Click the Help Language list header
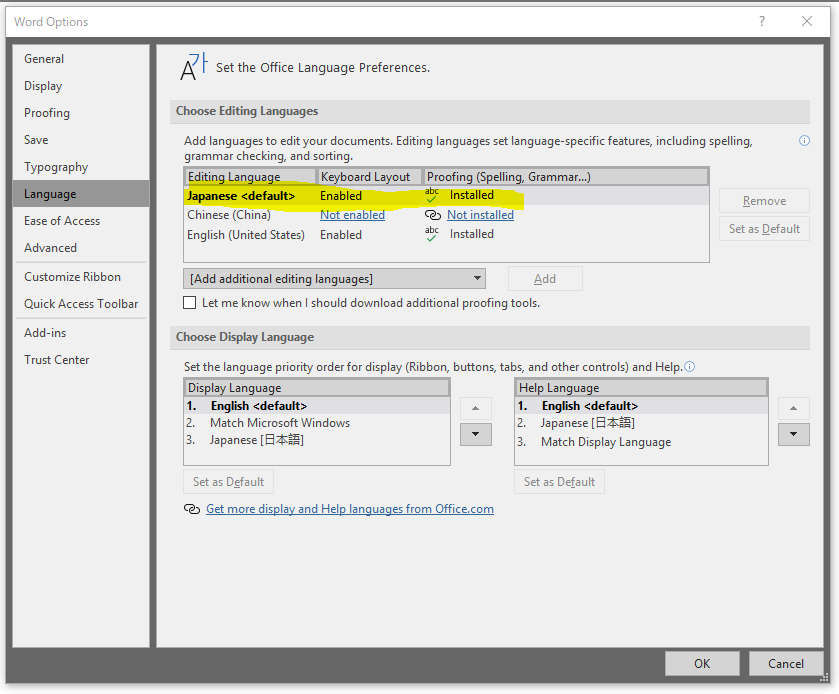 [641, 387]
